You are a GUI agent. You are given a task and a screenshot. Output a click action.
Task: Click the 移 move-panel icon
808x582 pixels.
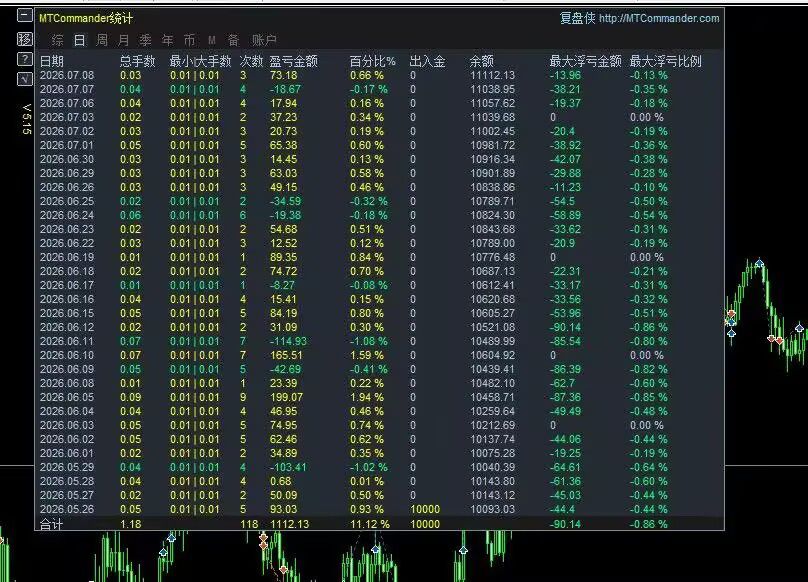tap(24, 39)
